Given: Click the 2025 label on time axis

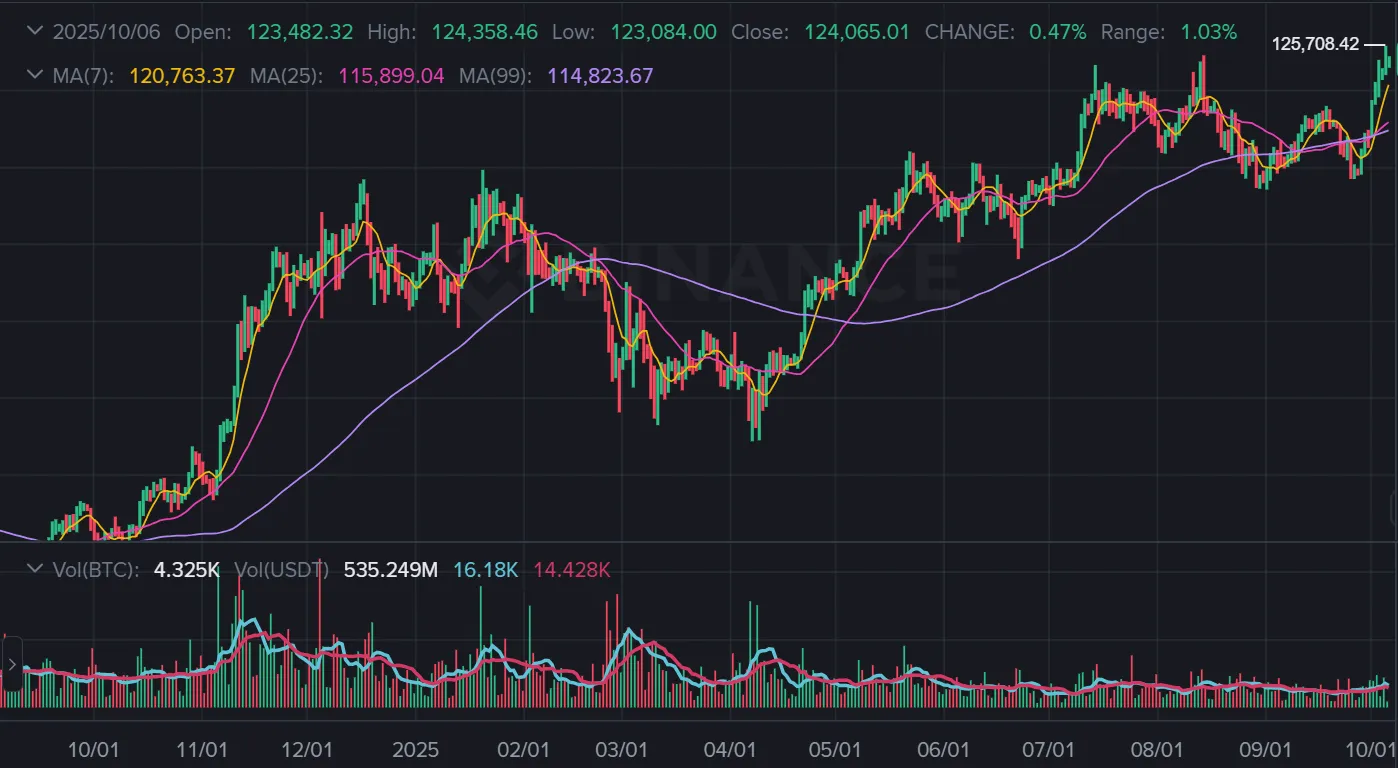Looking at the screenshot, I should click(415, 749).
